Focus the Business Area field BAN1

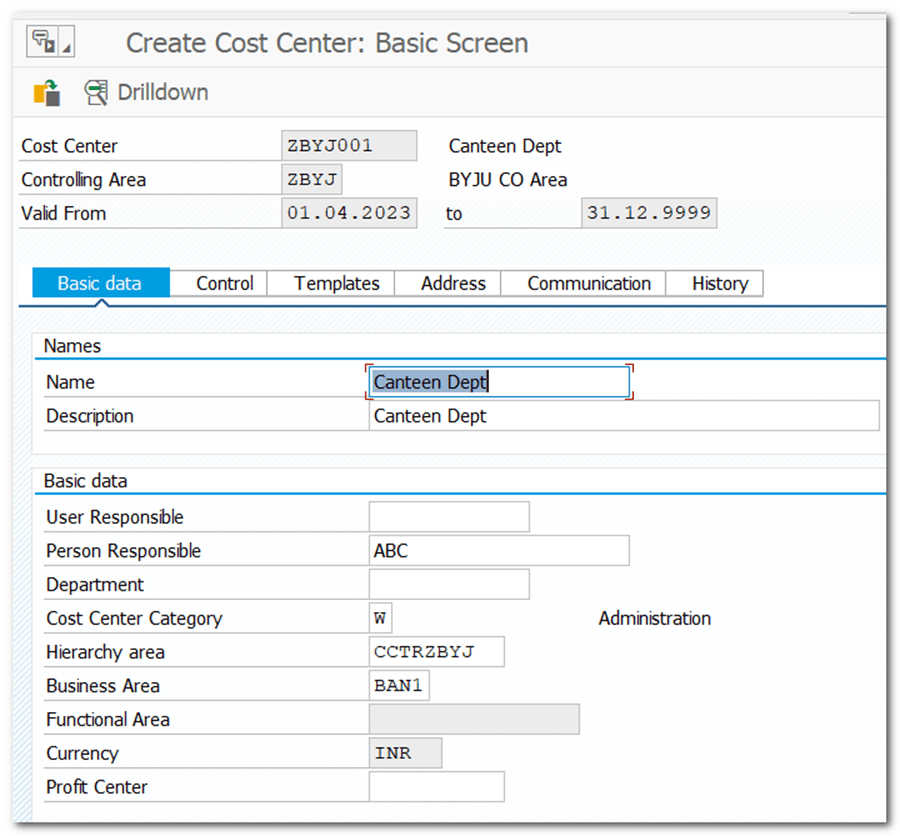click(399, 686)
